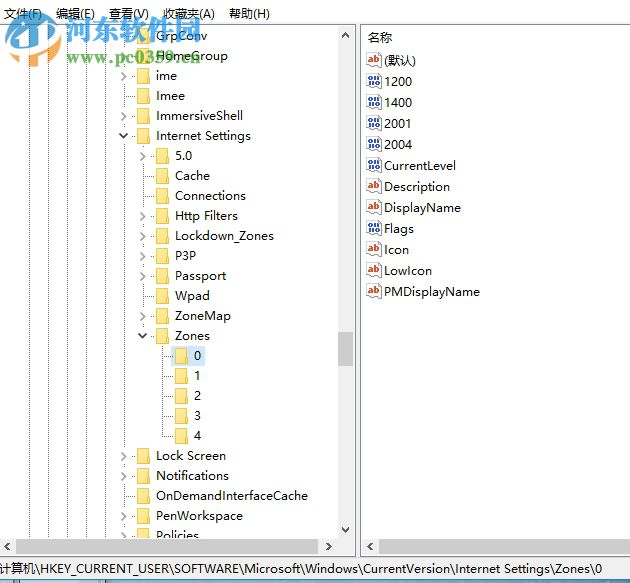Click the folder icon of ZoneMap key

pyautogui.click(x=162, y=316)
